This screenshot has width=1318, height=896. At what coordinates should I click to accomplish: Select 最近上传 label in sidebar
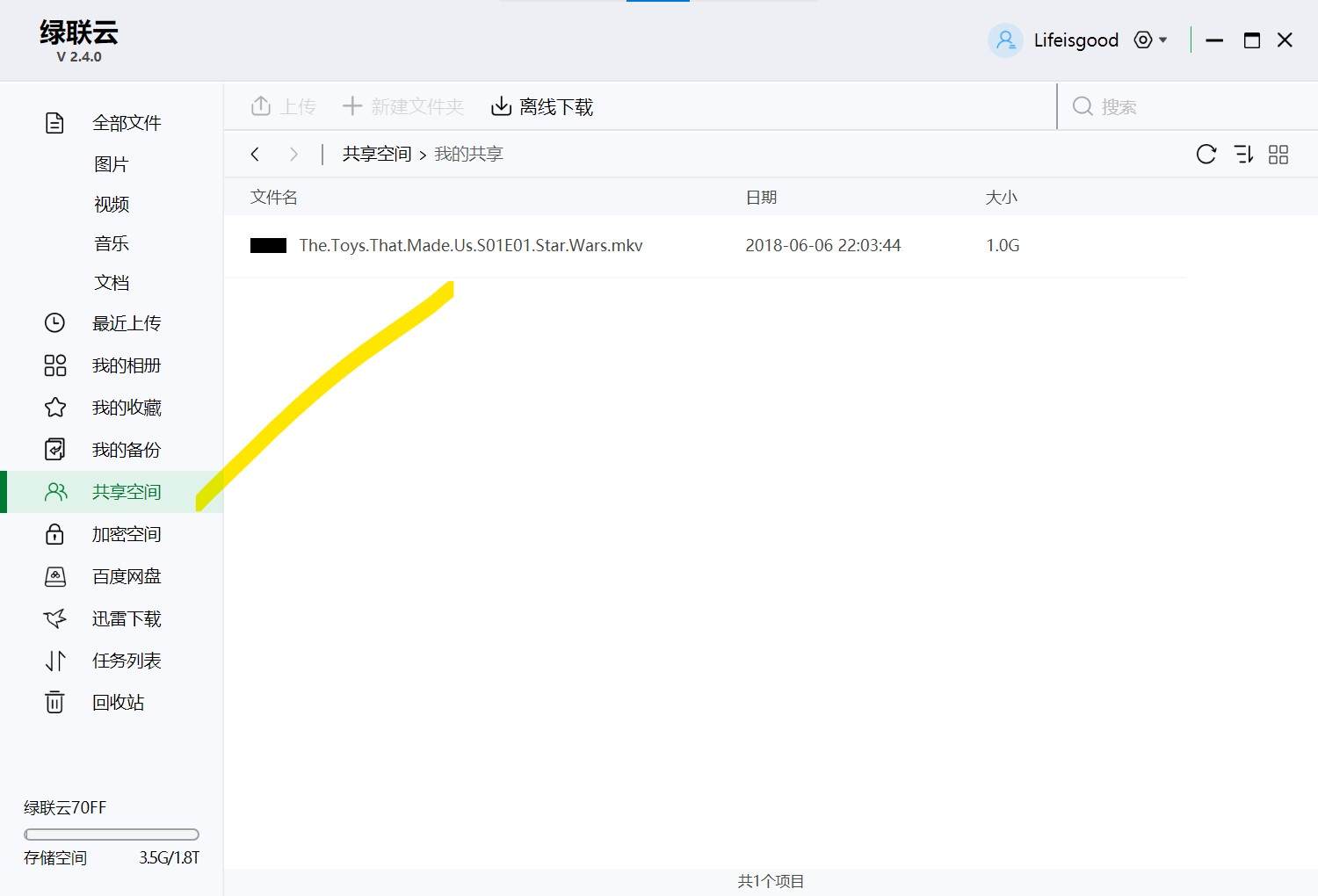pos(127,323)
